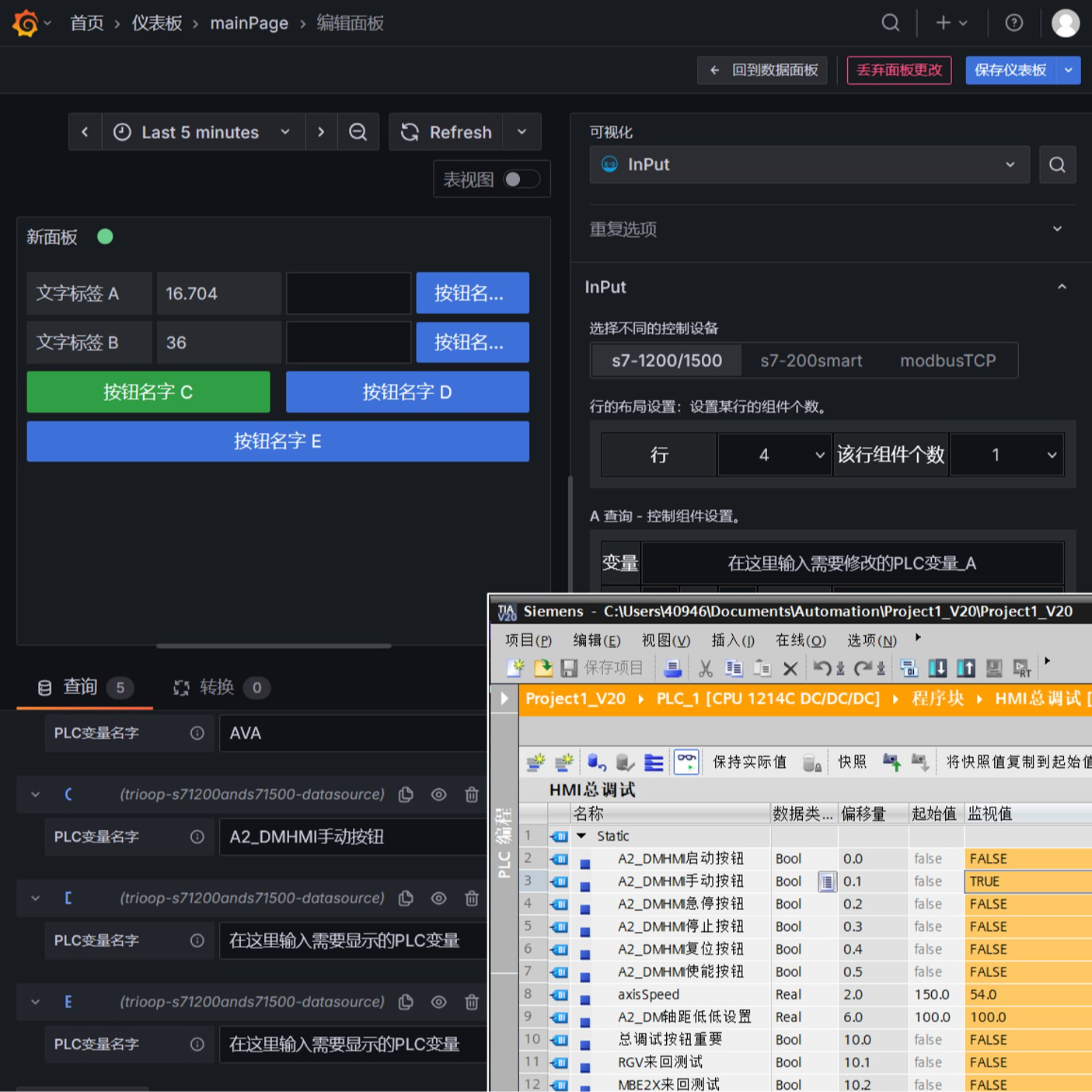Click input box in 文字标签 A row
The width and height of the screenshot is (1092, 1092).
(349, 293)
